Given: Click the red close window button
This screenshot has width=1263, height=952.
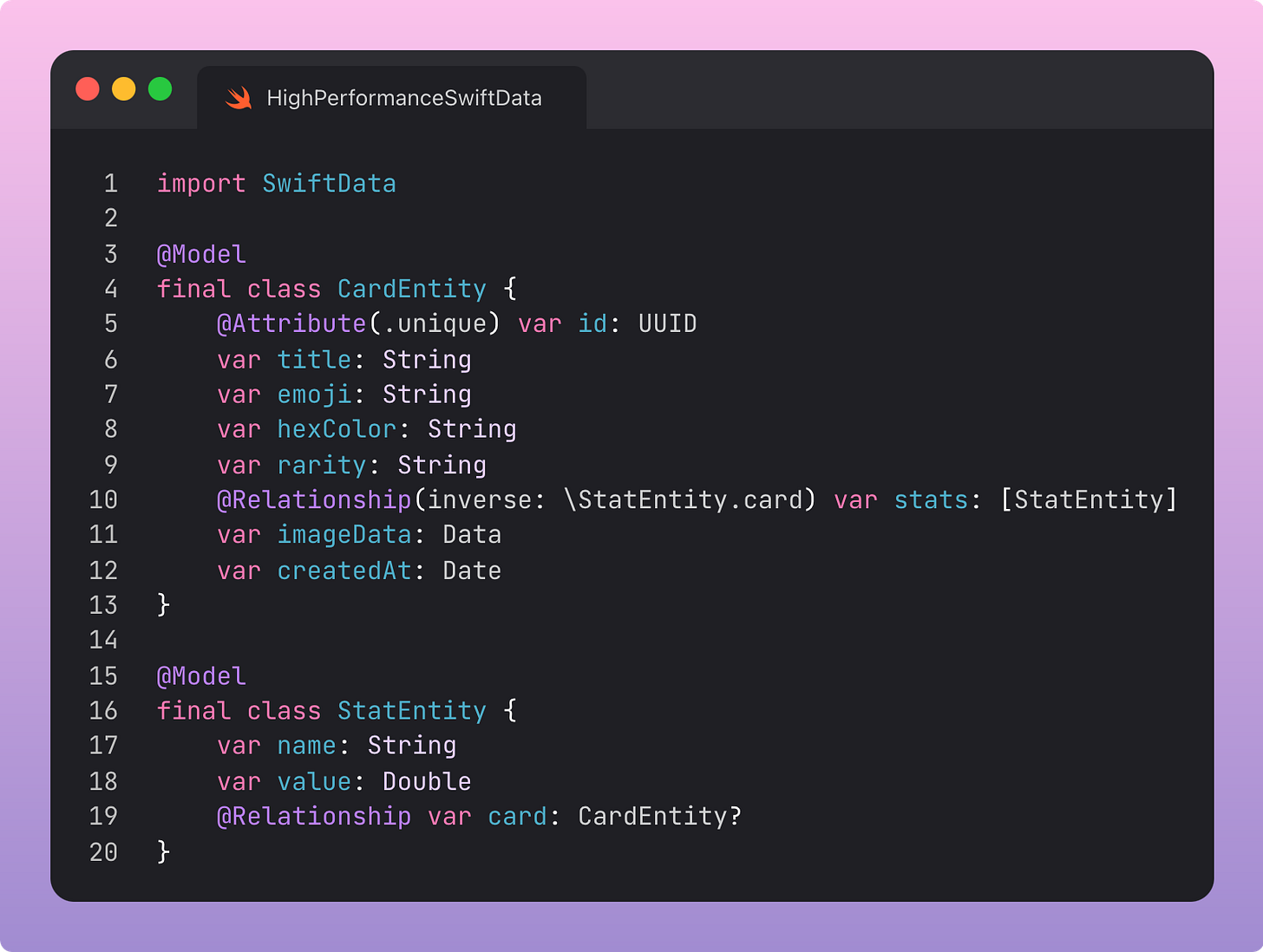Looking at the screenshot, I should coord(88,89).
